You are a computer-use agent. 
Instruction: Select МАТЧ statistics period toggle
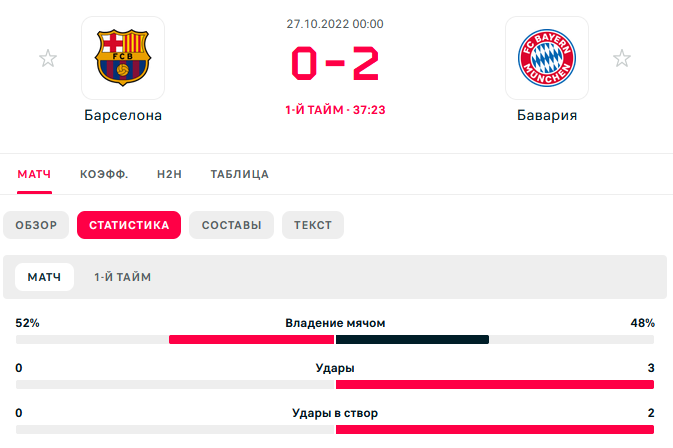point(44,277)
